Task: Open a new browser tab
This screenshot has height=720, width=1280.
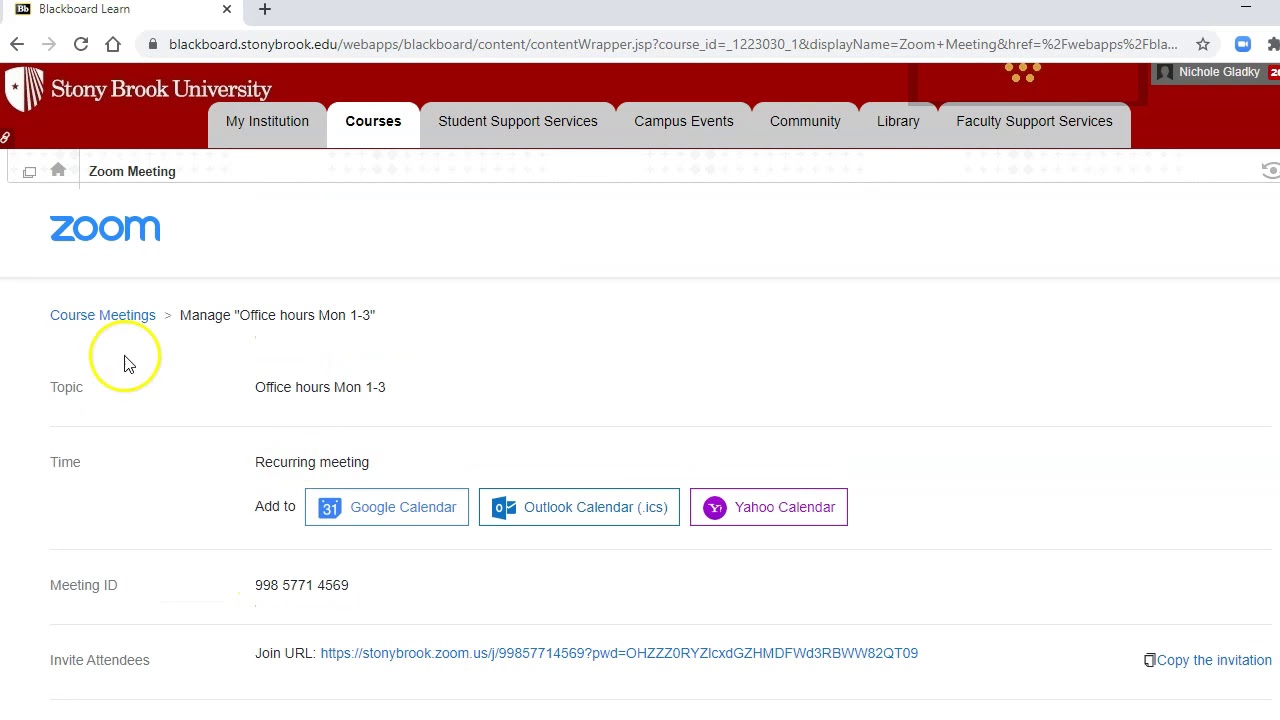Action: [265, 9]
